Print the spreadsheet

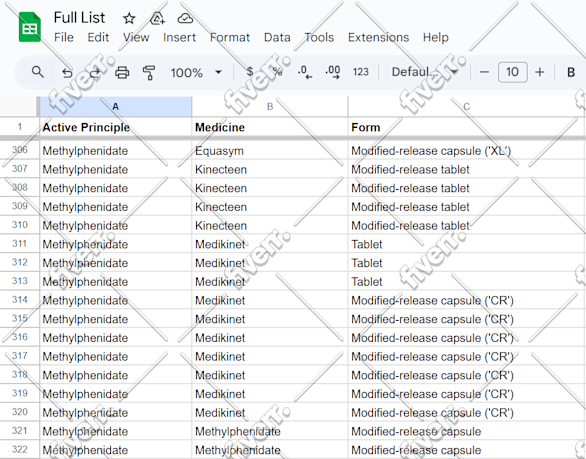coord(122,72)
